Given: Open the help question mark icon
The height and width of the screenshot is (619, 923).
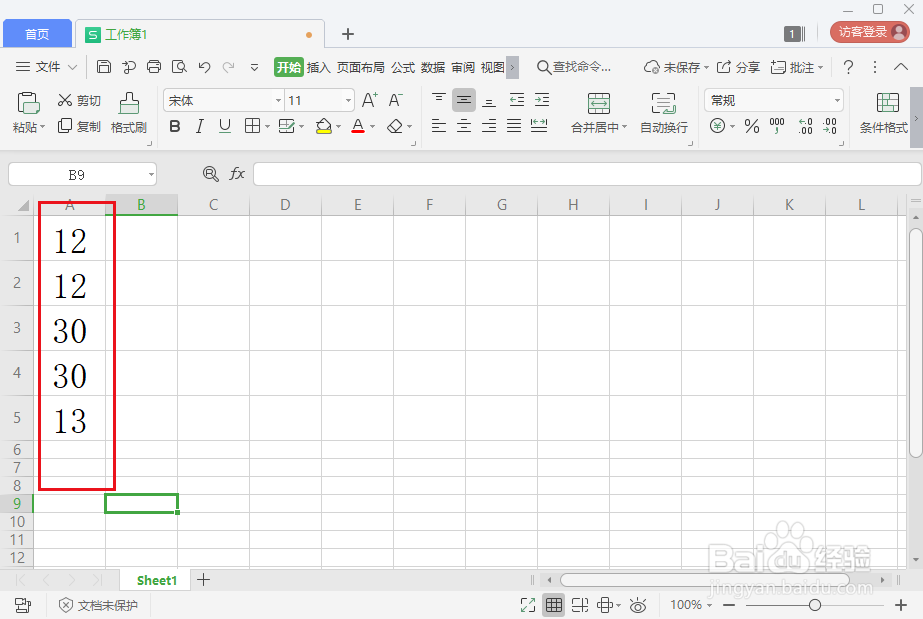Looking at the screenshot, I should click(848, 67).
